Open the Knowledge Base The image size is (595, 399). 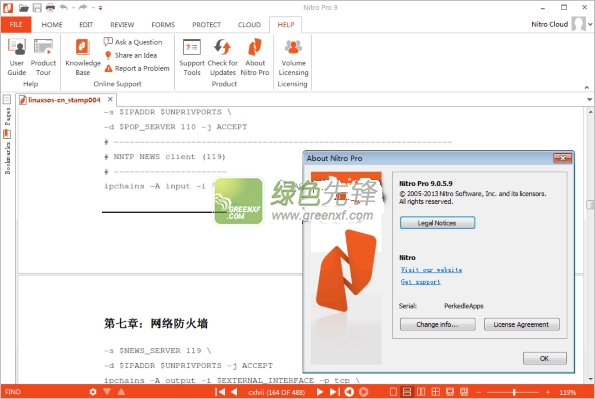click(83, 57)
